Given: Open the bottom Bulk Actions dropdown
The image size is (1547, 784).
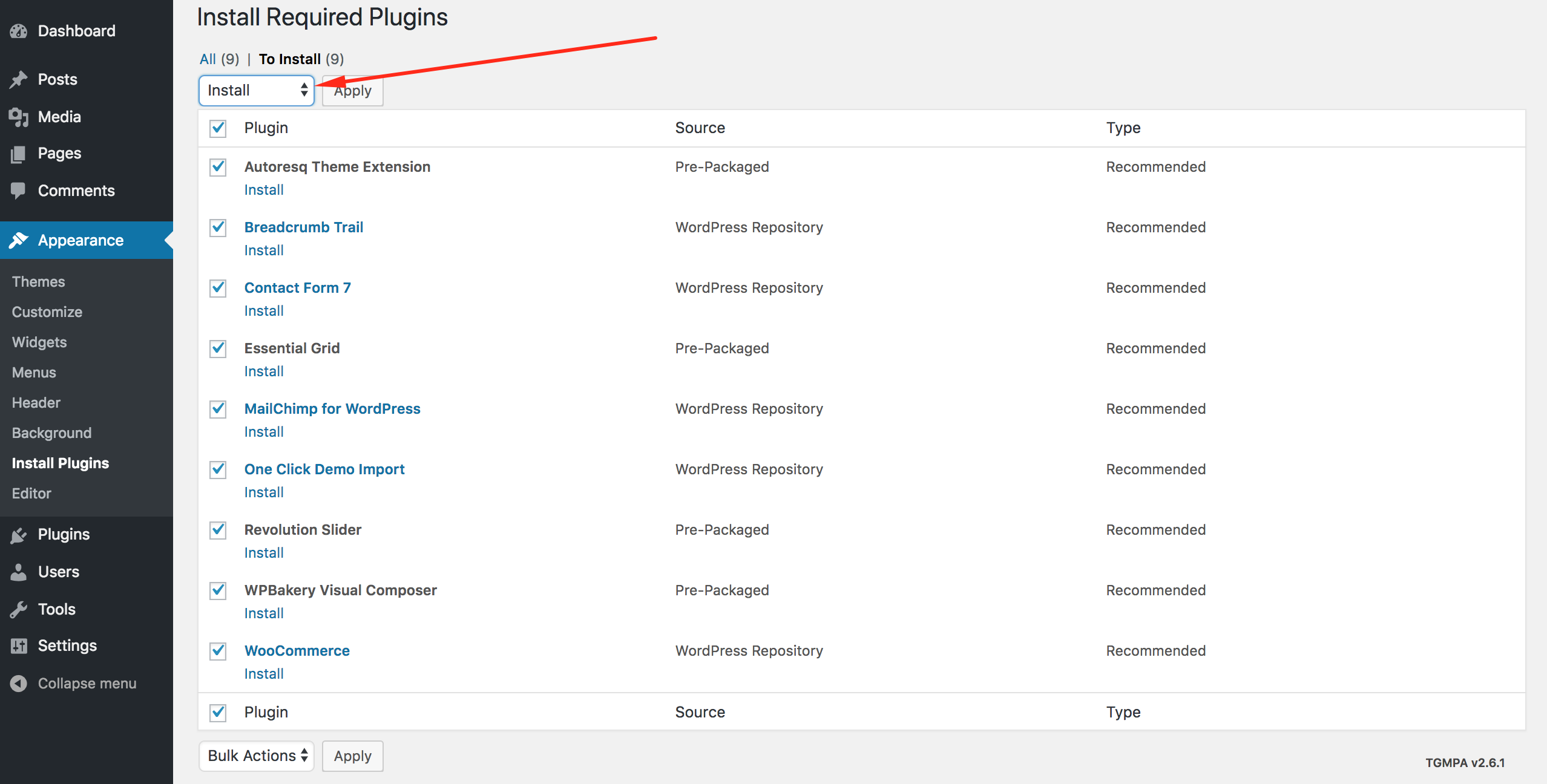Looking at the screenshot, I should click(257, 756).
